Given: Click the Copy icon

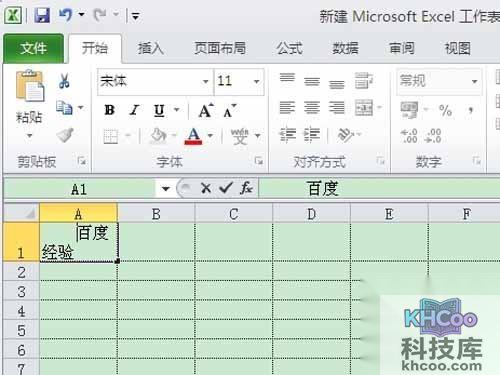Looking at the screenshot, I should (x=64, y=108).
